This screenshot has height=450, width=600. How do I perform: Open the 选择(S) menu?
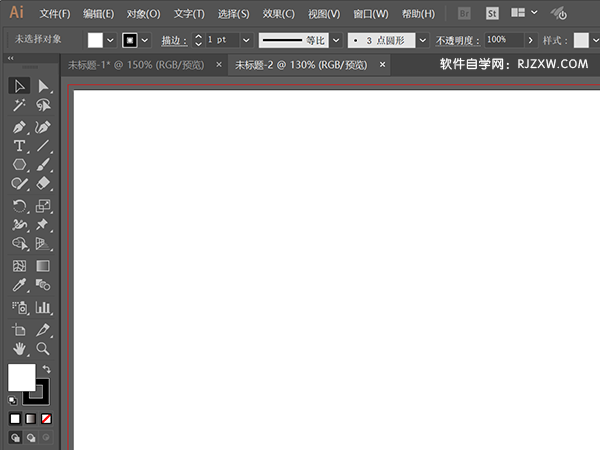coord(233,14)
